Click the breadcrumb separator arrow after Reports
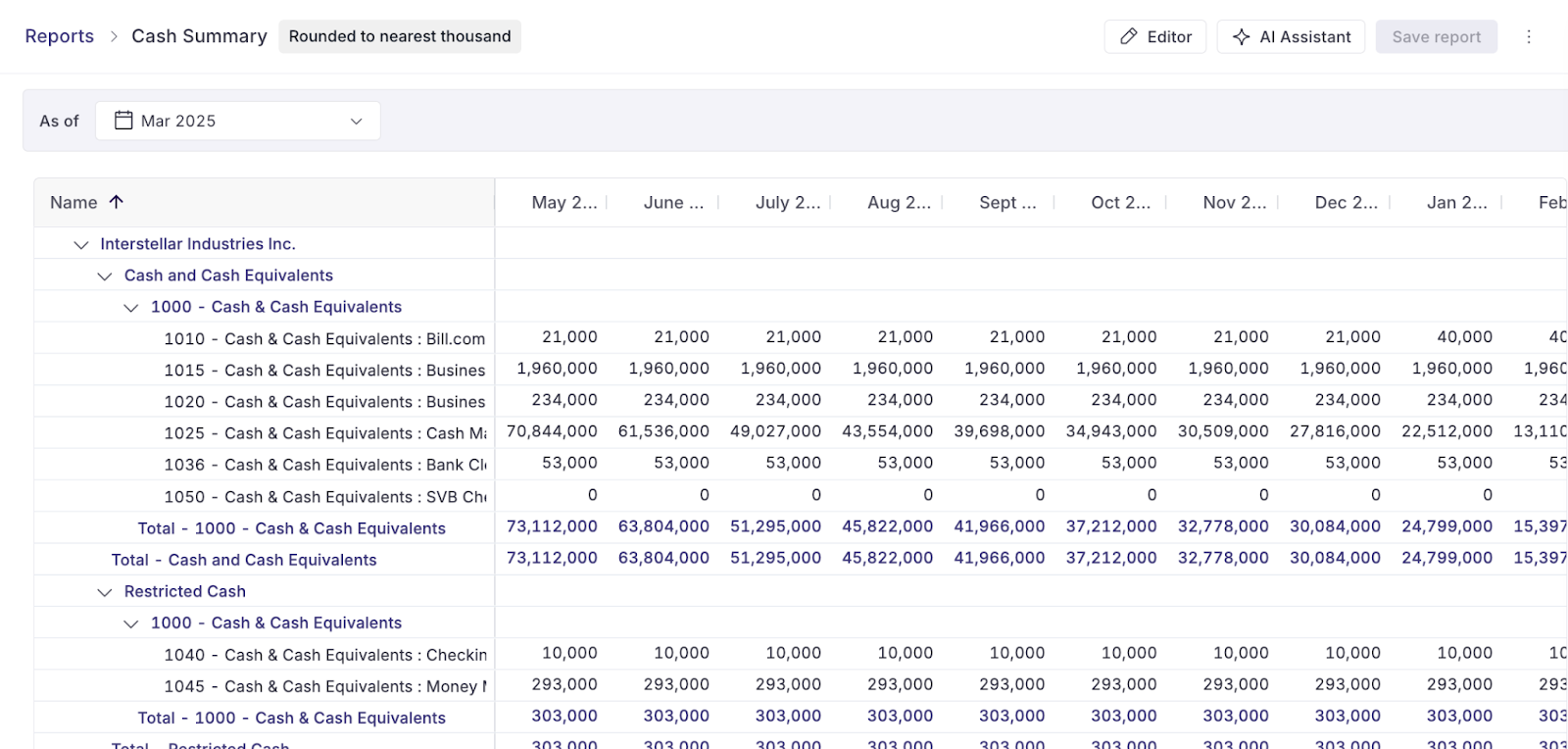 (114, 36)
